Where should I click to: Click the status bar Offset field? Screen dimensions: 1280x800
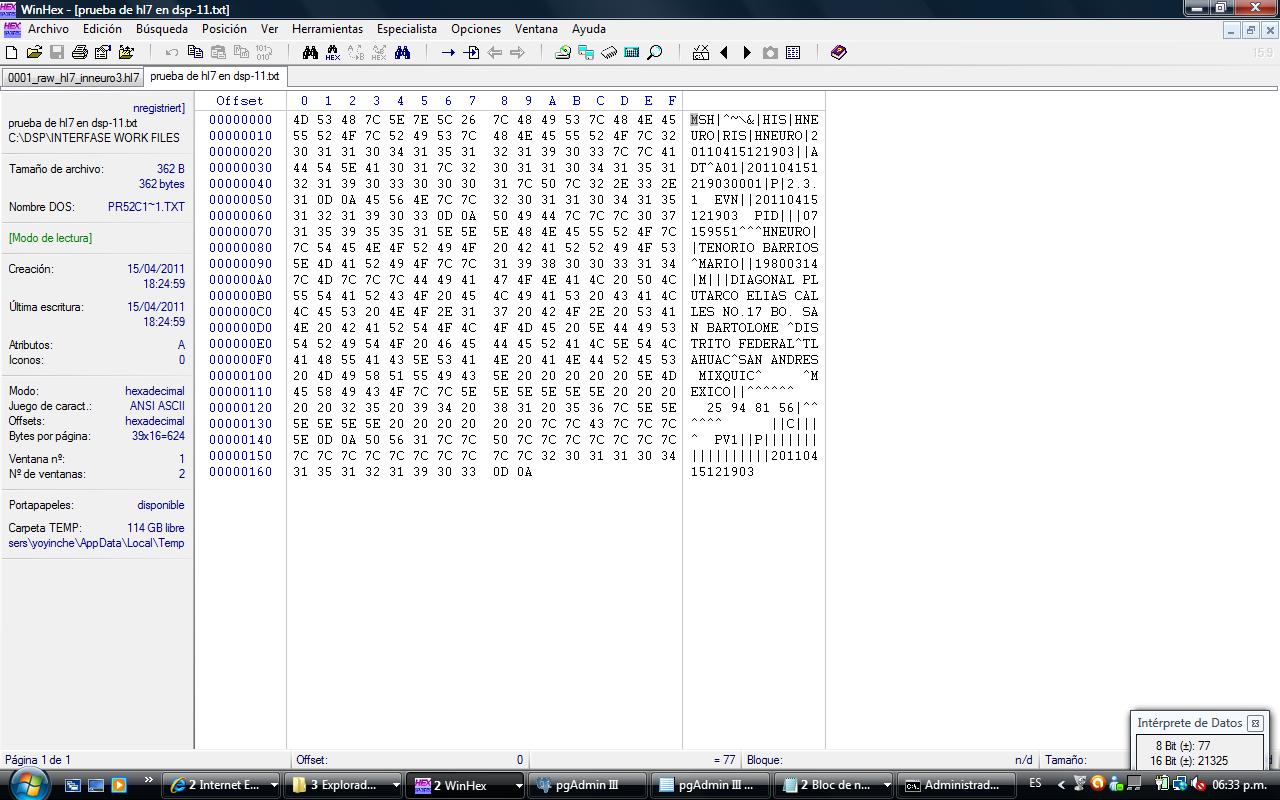pyautogui.click(x=409, y=760)
